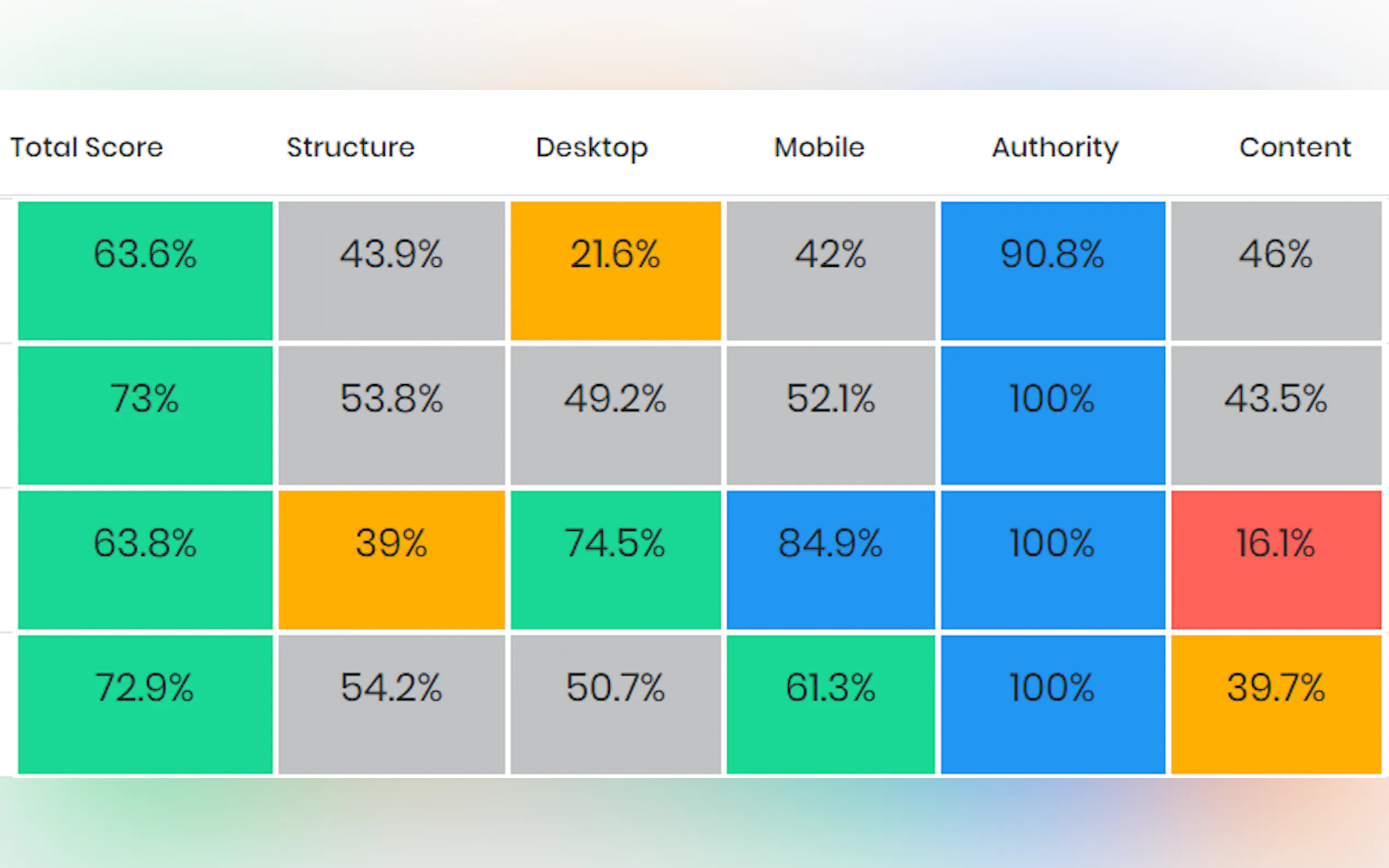Click the orange 21.6% Desktop cell
Image resolution: width=1389 pixels, height=868 pixels.
click(616, 271)
